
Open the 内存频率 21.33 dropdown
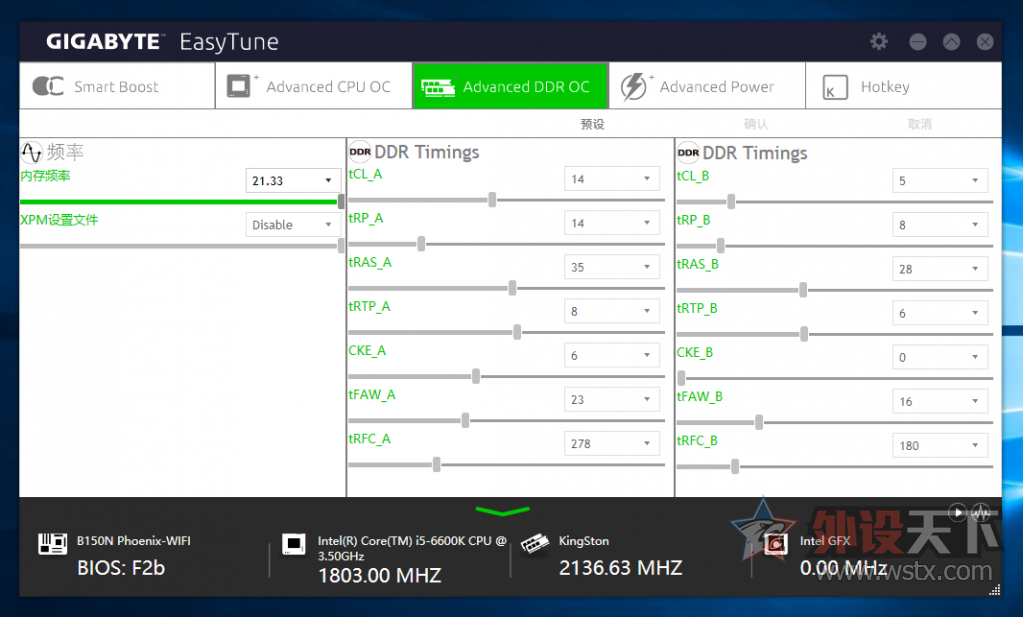point(293,181)
